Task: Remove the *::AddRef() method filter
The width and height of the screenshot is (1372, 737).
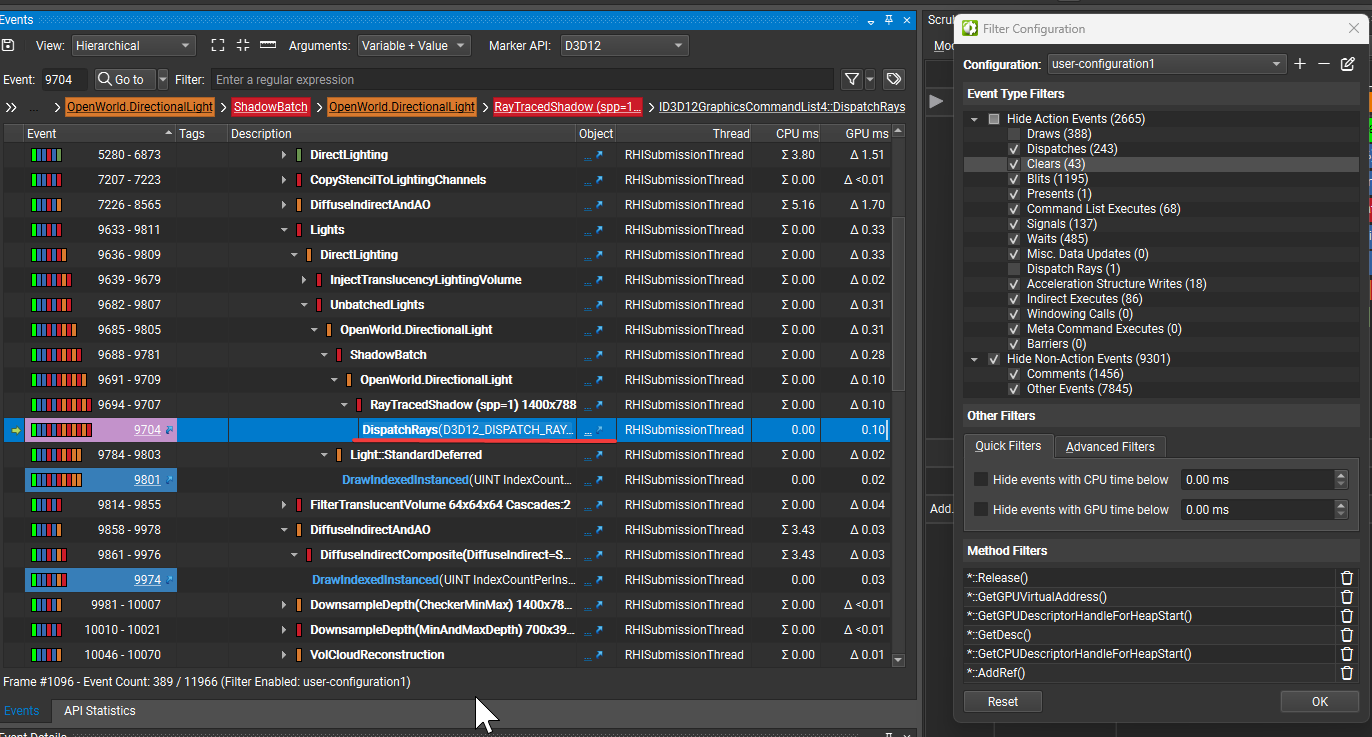Action: click(x=1347, y=673)
